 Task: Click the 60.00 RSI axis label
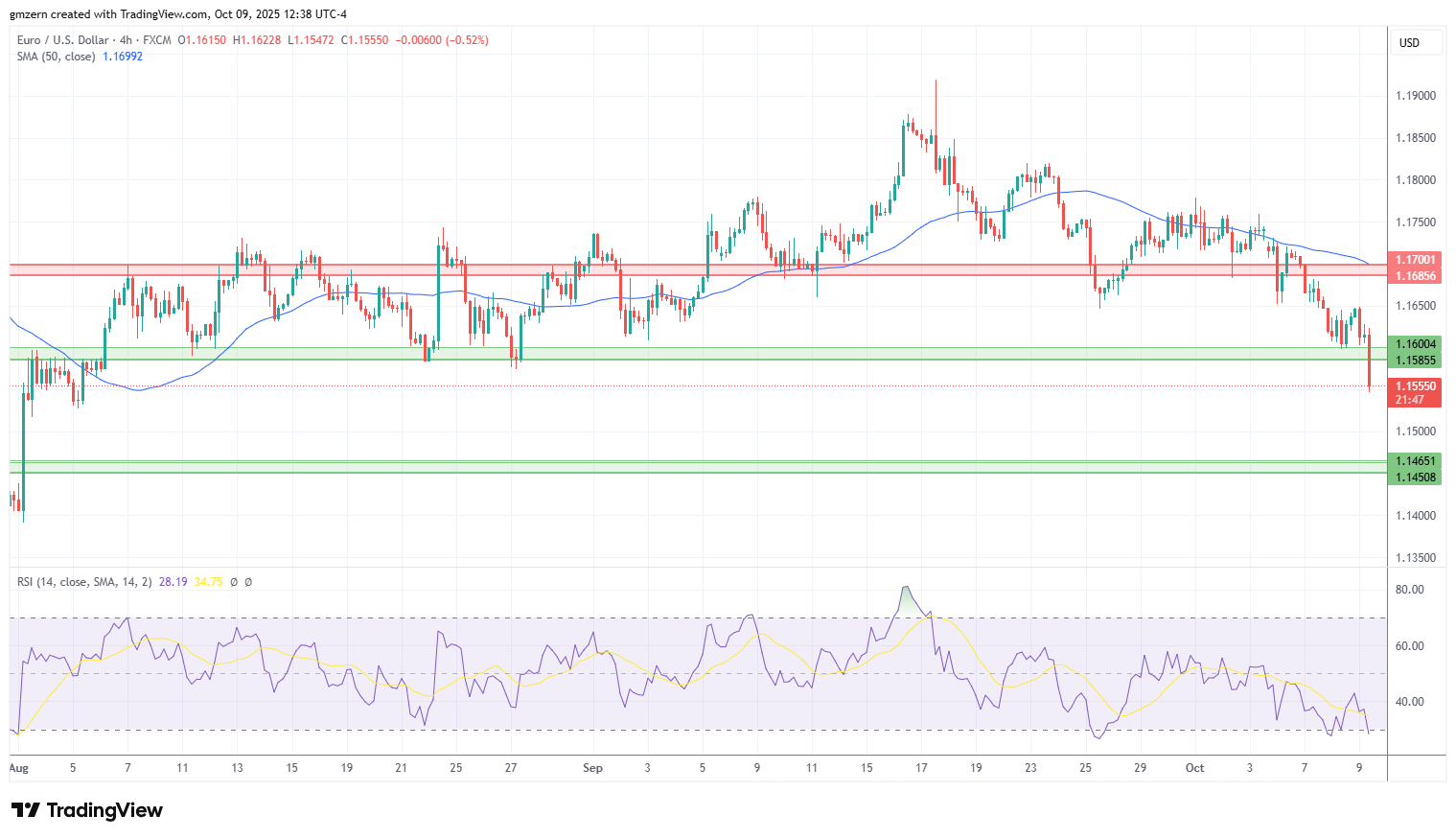click(x=1409, y=646)
